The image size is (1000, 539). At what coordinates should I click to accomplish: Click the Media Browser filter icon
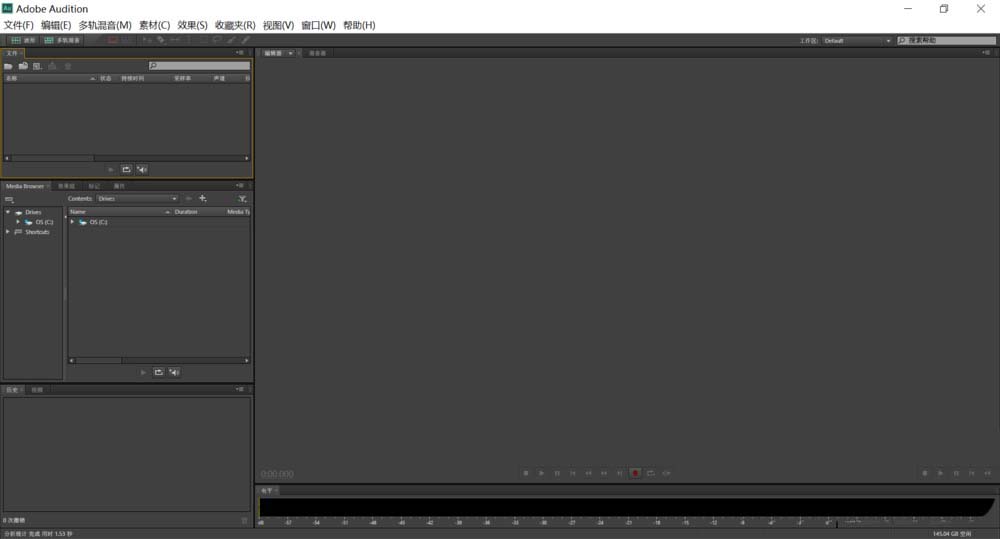(x=242, y=199)
